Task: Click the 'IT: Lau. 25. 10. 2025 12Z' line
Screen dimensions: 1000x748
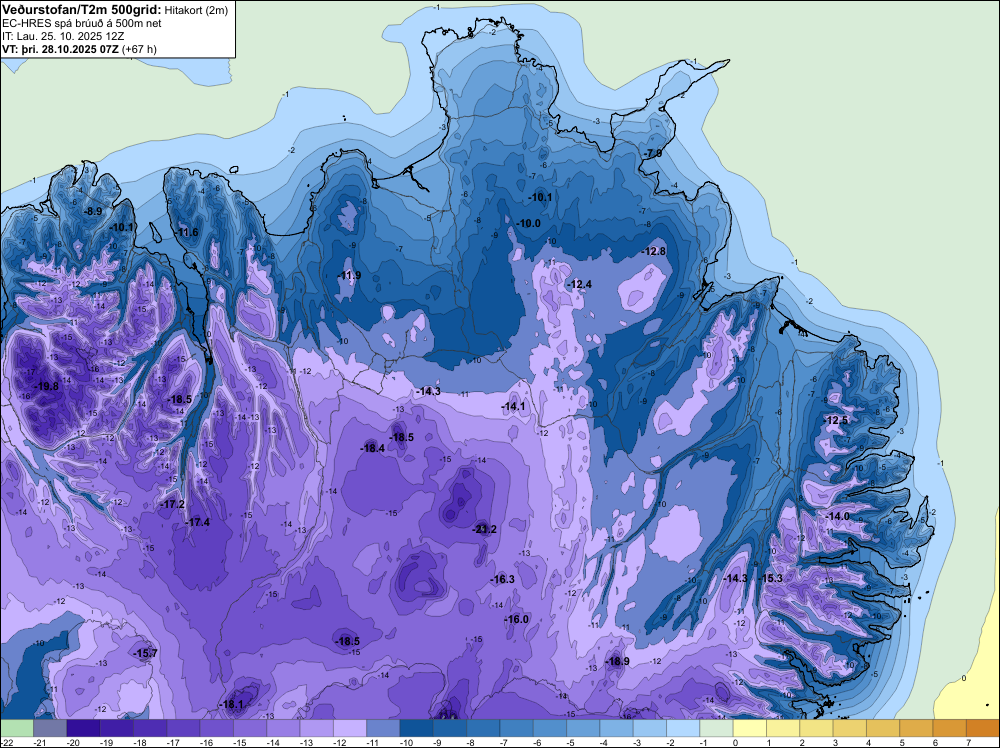Action: tap(62, 36)
